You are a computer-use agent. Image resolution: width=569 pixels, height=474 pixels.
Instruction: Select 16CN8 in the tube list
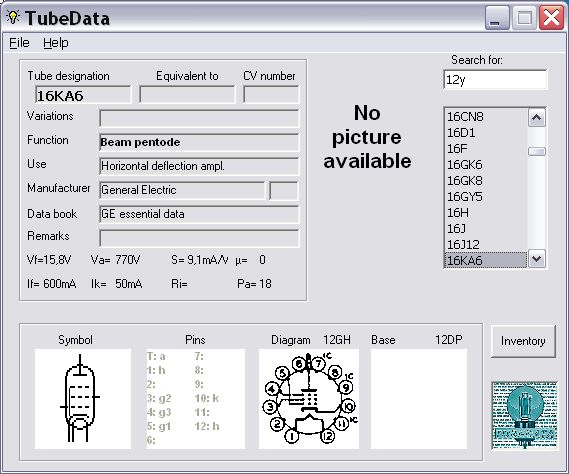coord(486,117)
